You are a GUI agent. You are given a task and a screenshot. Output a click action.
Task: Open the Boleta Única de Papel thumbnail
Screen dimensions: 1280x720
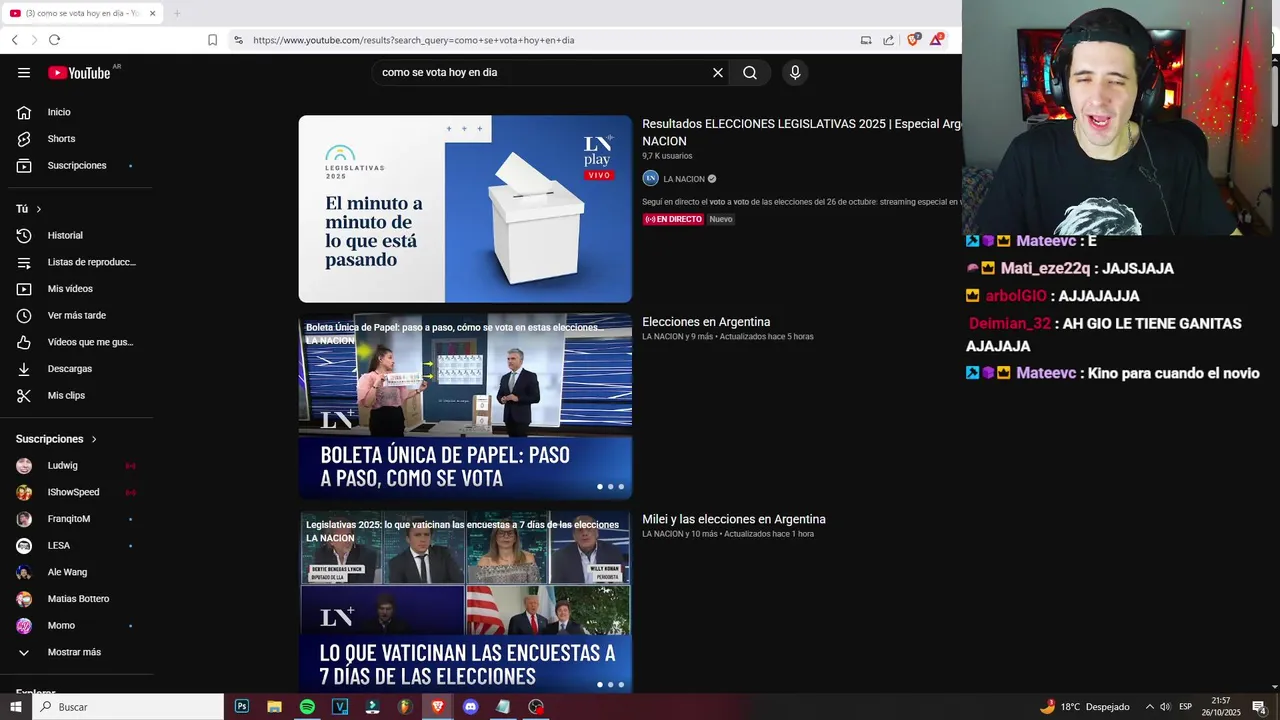coord(465,406)
